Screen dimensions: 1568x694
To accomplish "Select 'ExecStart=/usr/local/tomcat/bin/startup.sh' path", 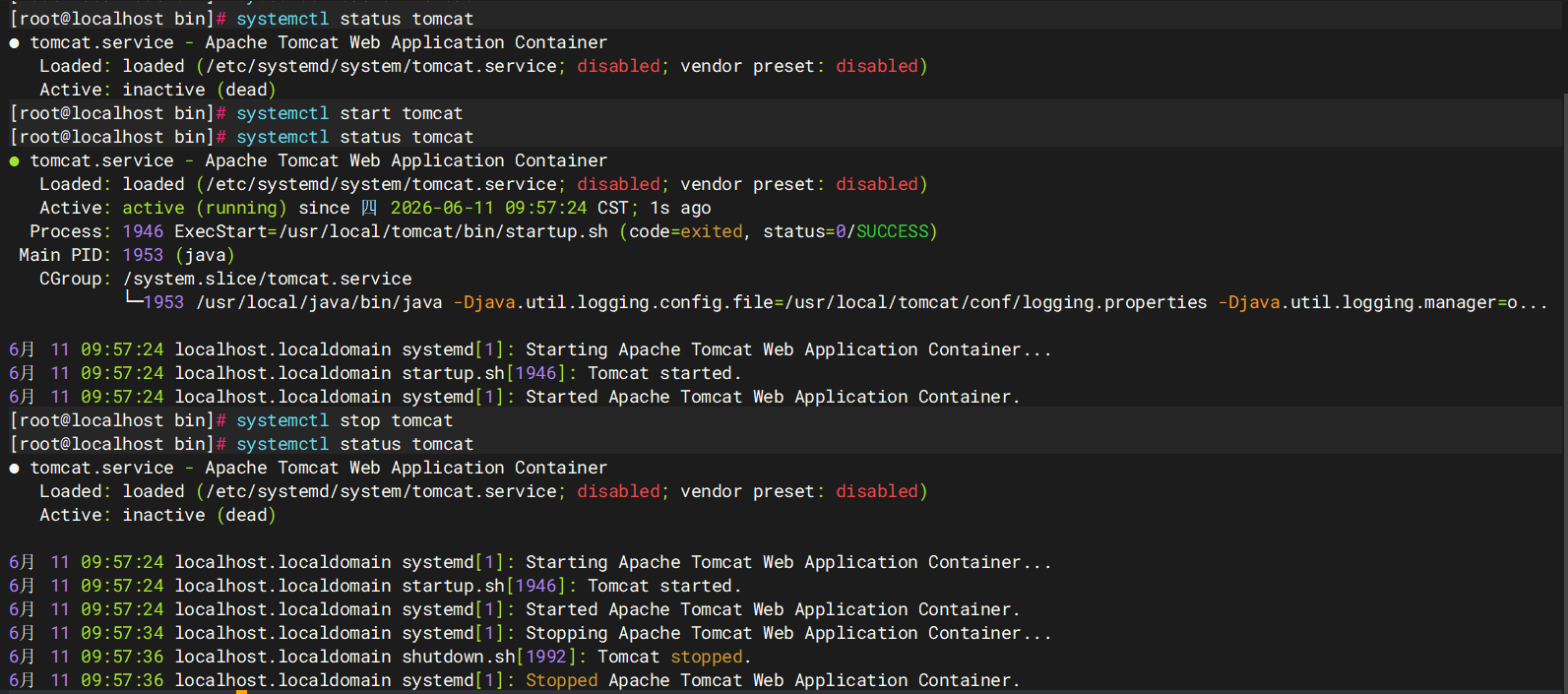I will click(391, 231).
